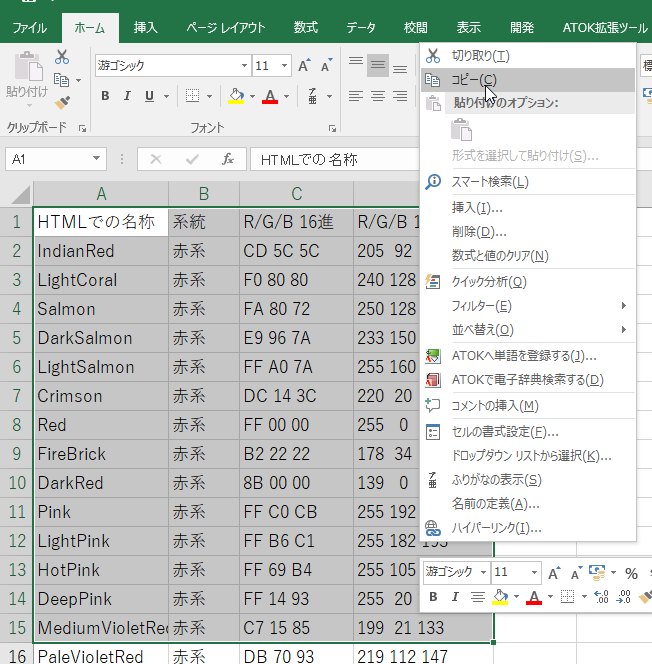The width and height of the screenshot is (652, 664).
Task: Click the Increase Font Size icon in ribbon
Action: [304, 66]
